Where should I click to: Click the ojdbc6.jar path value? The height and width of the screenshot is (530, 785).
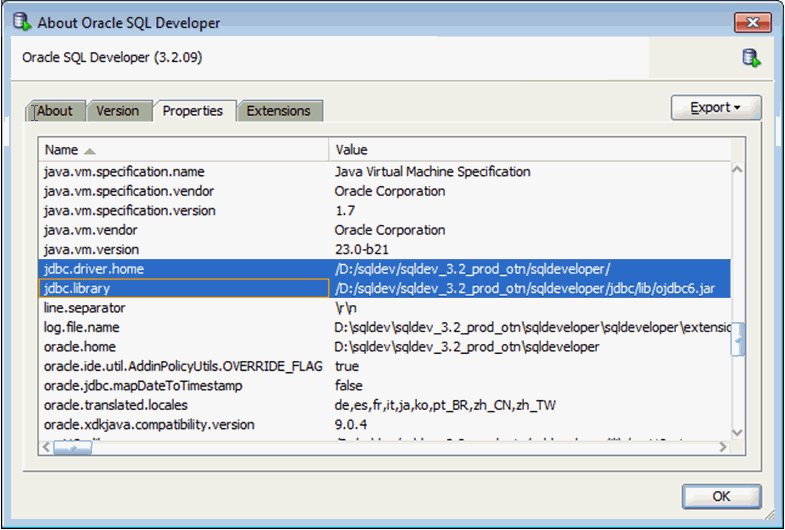(x=525, y=289)
